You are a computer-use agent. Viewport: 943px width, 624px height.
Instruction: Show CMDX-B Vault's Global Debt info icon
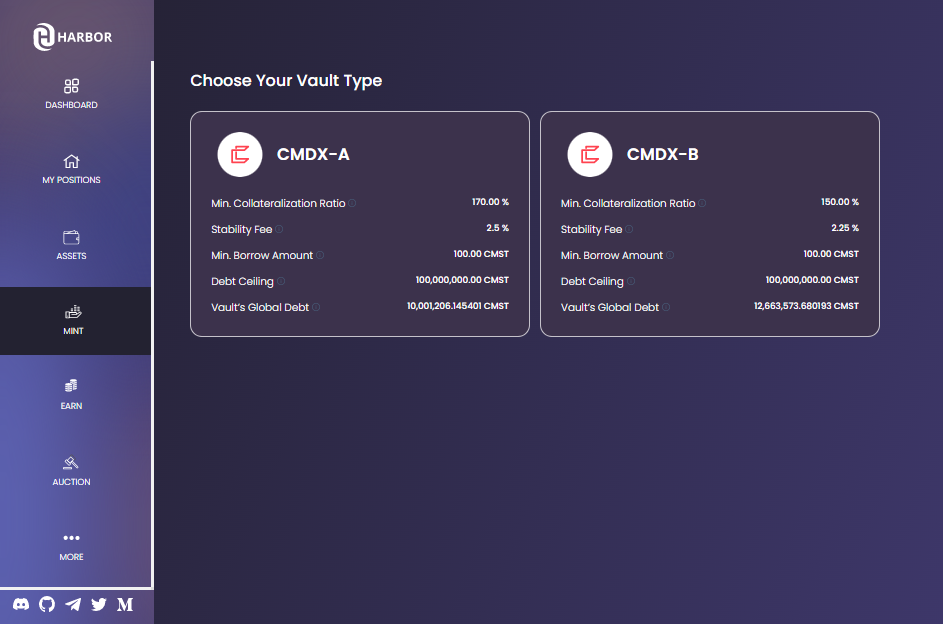666,307
